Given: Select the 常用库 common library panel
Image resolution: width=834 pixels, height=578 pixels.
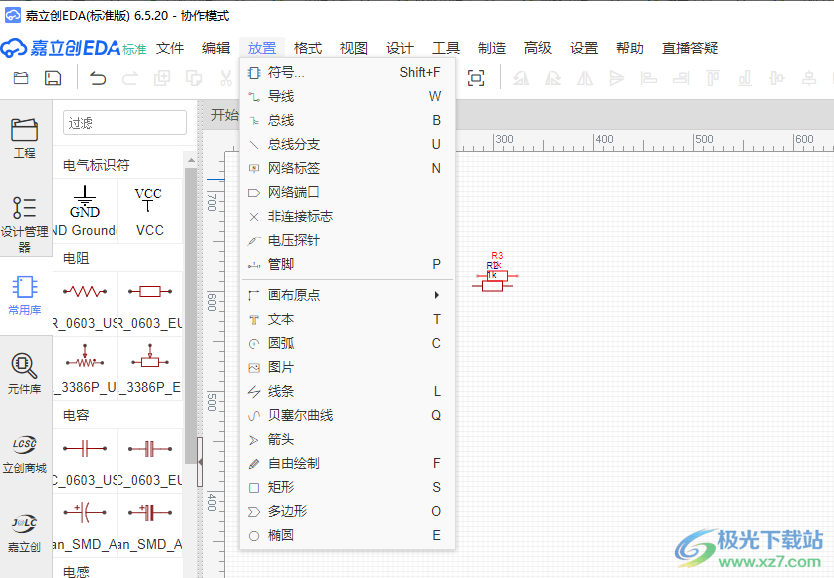Looking at the screenshot, I should point(24,296).
